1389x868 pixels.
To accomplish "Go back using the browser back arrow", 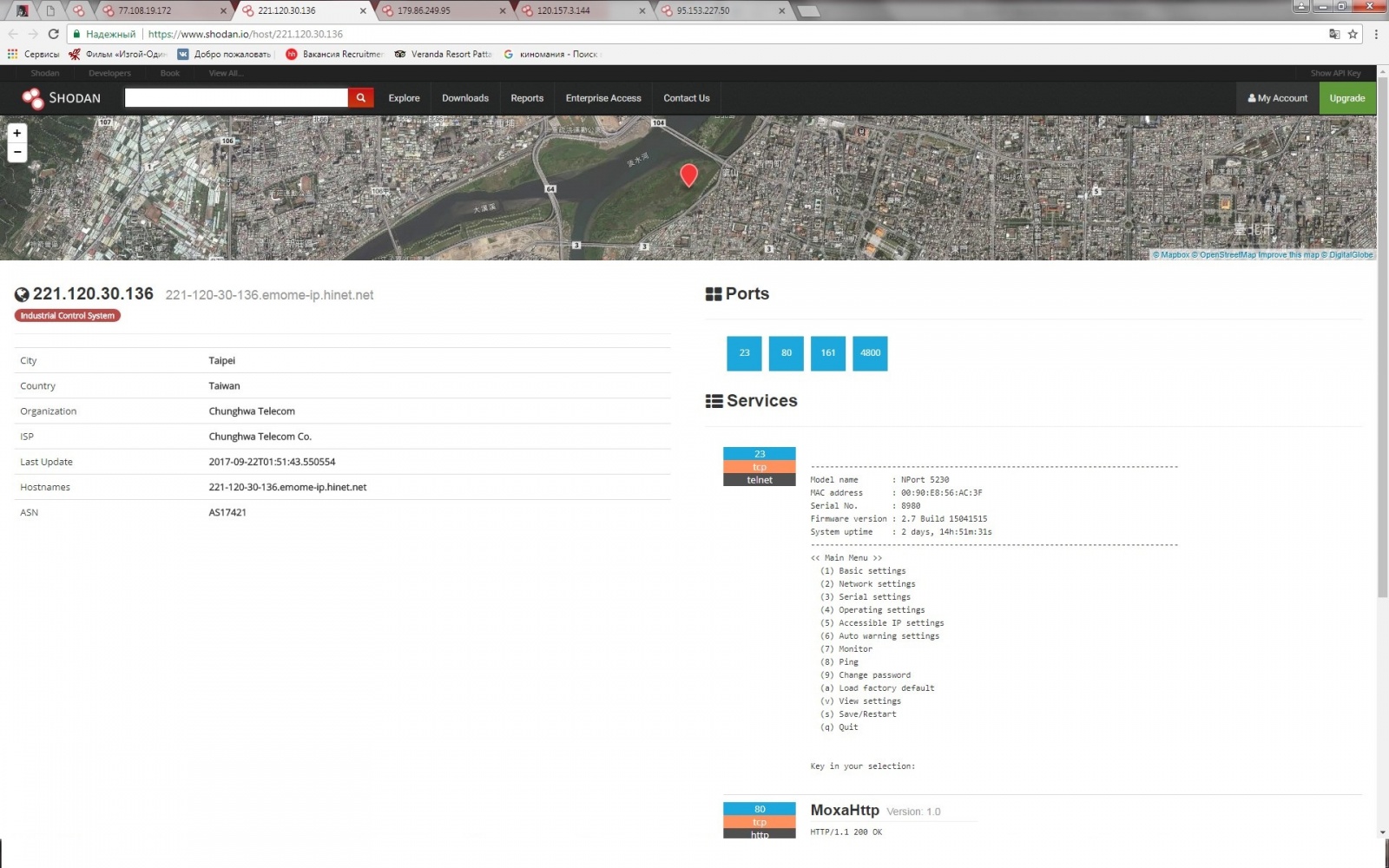I will coord(13,34).
